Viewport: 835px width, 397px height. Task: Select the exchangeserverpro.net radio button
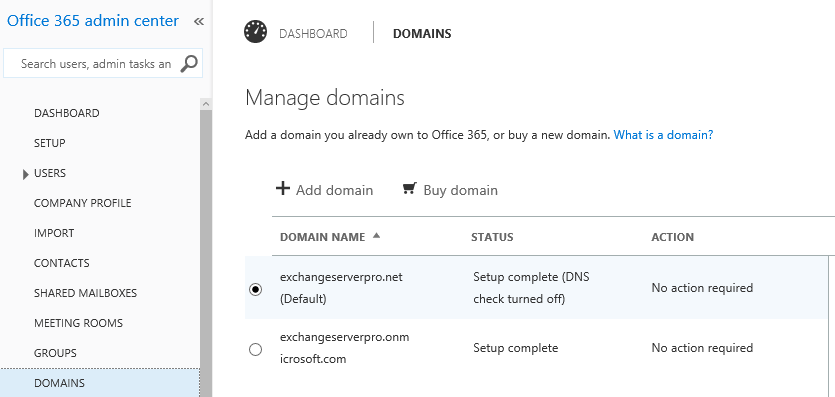[x=256, y=290]
